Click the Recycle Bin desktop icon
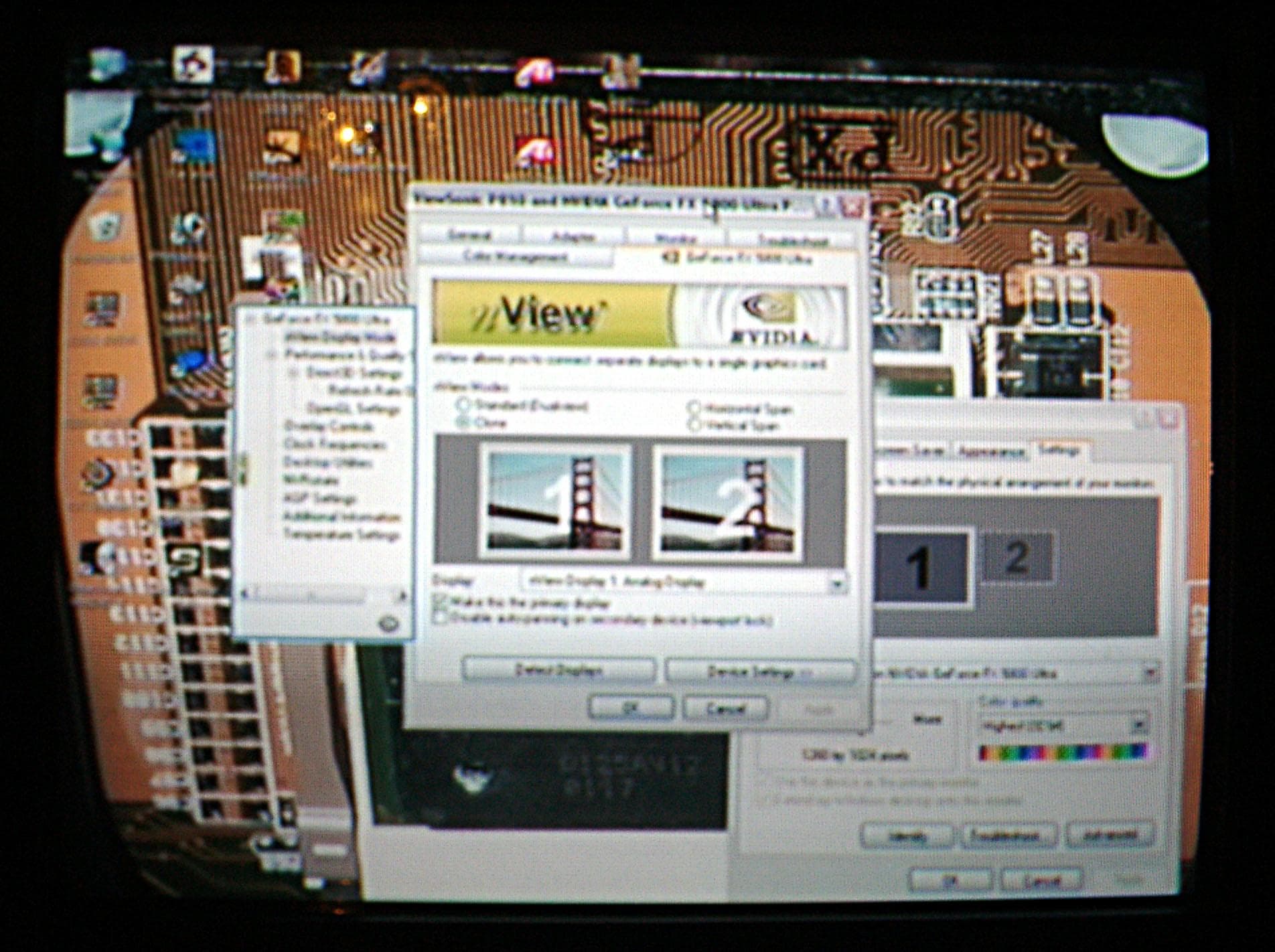 [x=105, y=227]
